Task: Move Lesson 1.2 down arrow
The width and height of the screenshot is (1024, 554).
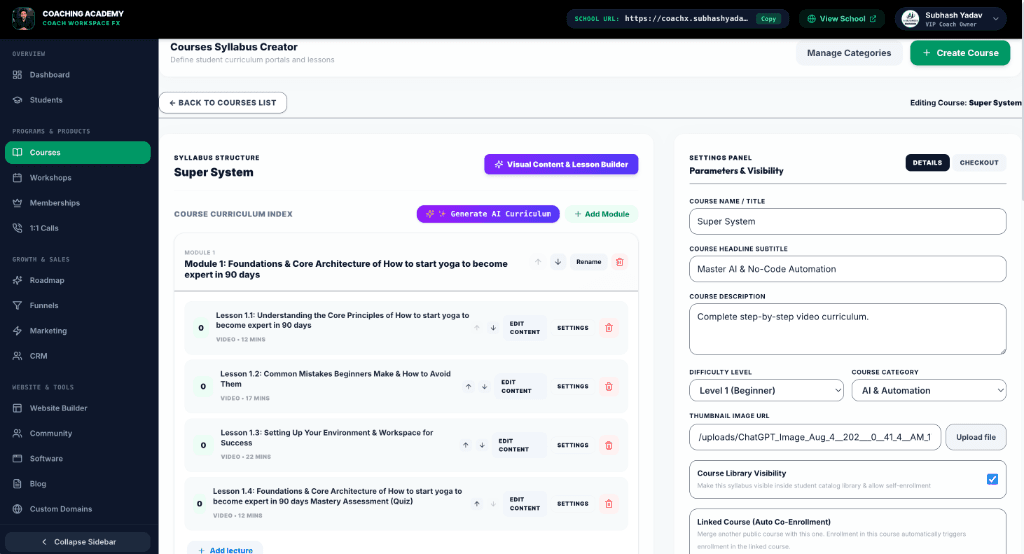Action: [485, 387]
